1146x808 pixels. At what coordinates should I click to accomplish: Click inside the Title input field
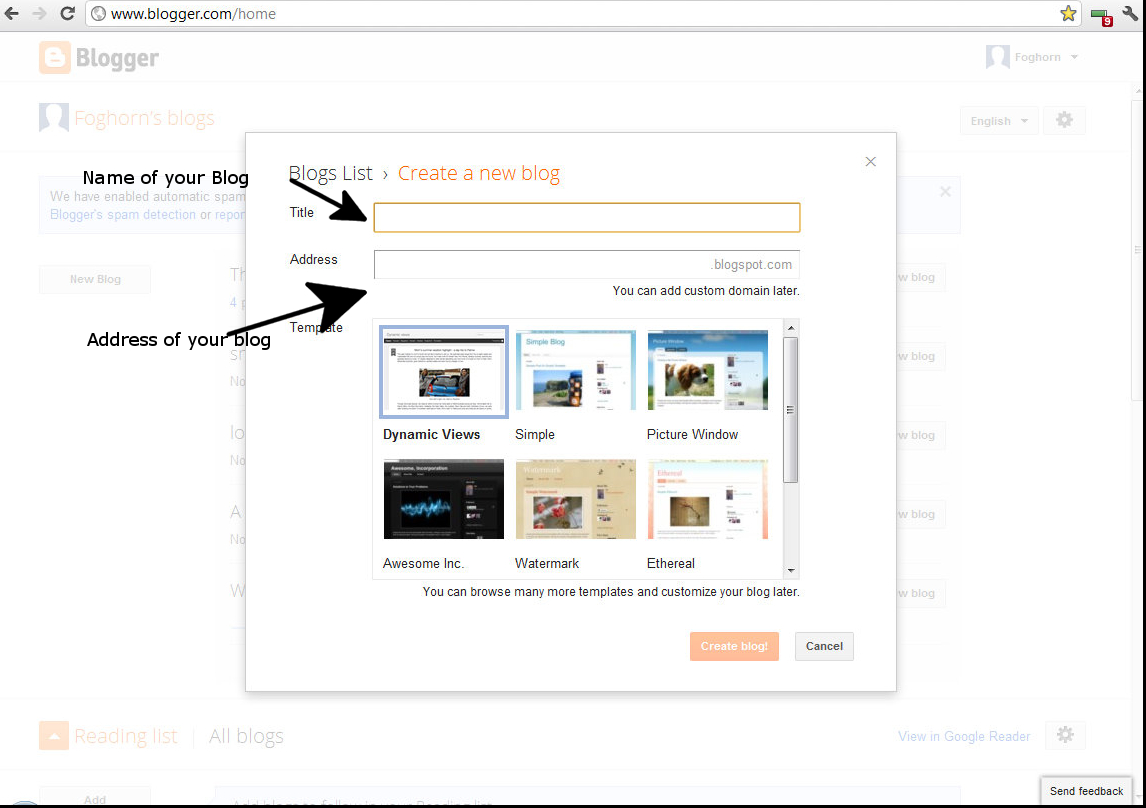click(x=586, y=217)
